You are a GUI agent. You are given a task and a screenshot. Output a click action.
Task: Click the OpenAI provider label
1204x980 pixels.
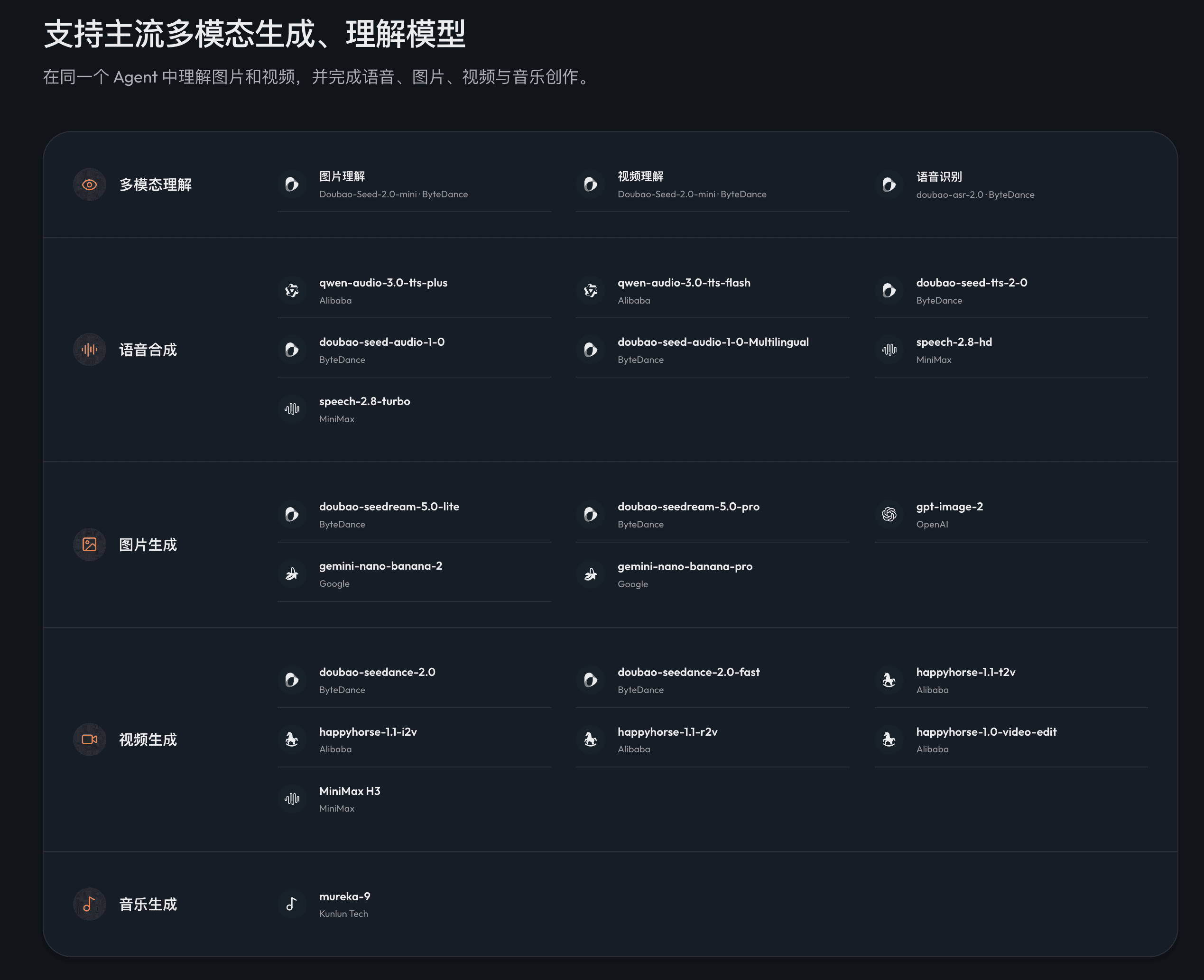pyautogui.click(x=932, y=525)
